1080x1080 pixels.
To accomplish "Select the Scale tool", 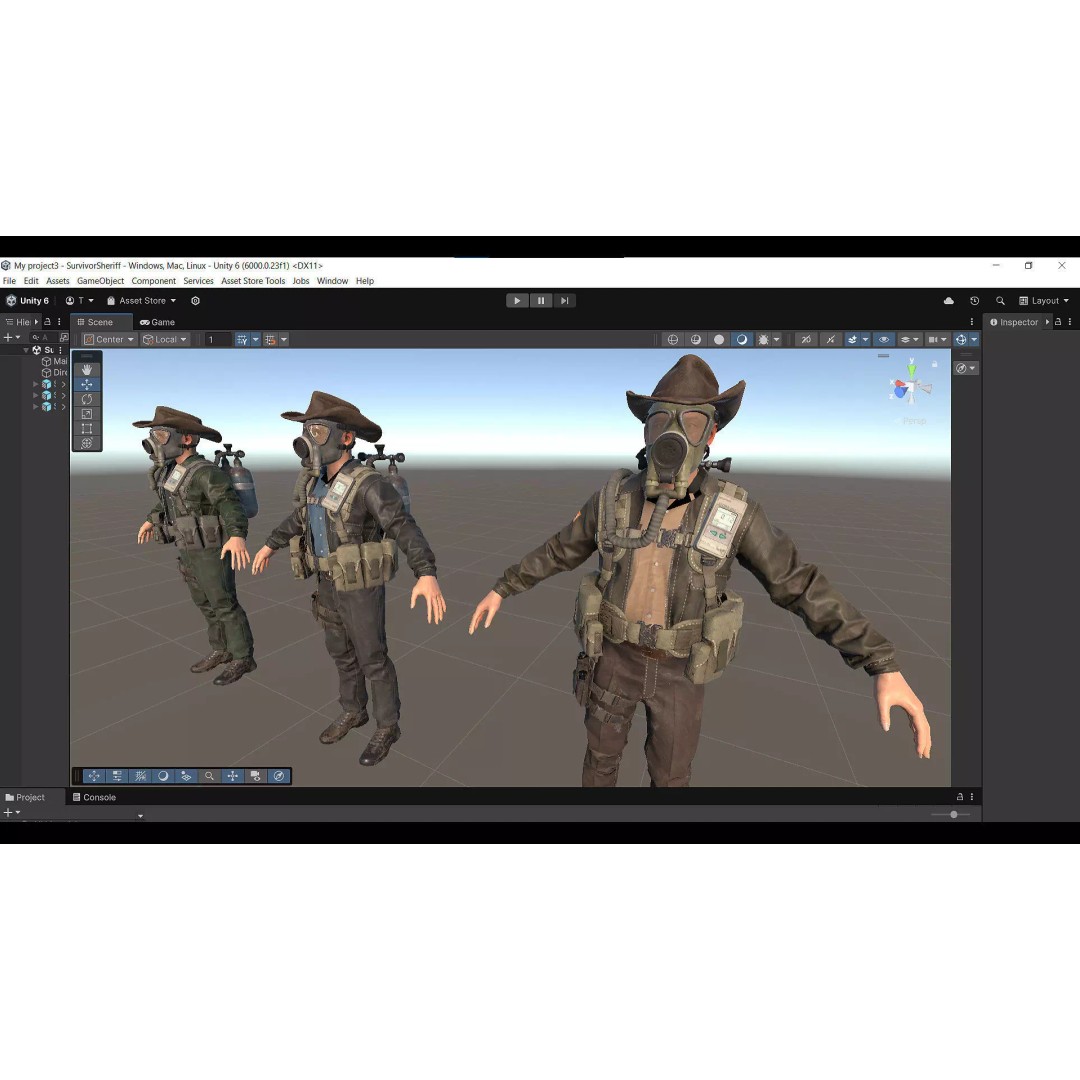I will [87, 414].
